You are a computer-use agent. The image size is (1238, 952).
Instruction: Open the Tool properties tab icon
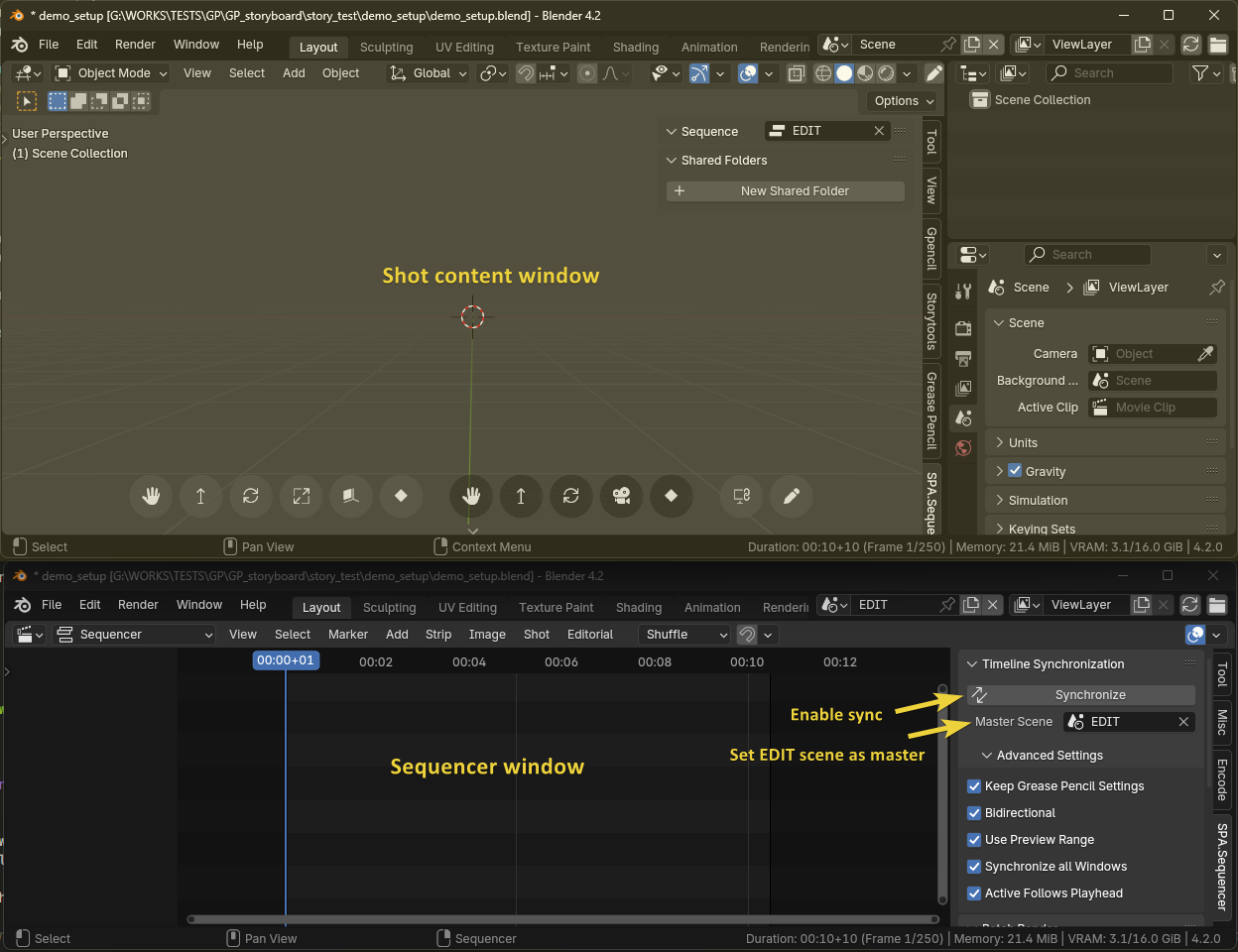[963, 292]
